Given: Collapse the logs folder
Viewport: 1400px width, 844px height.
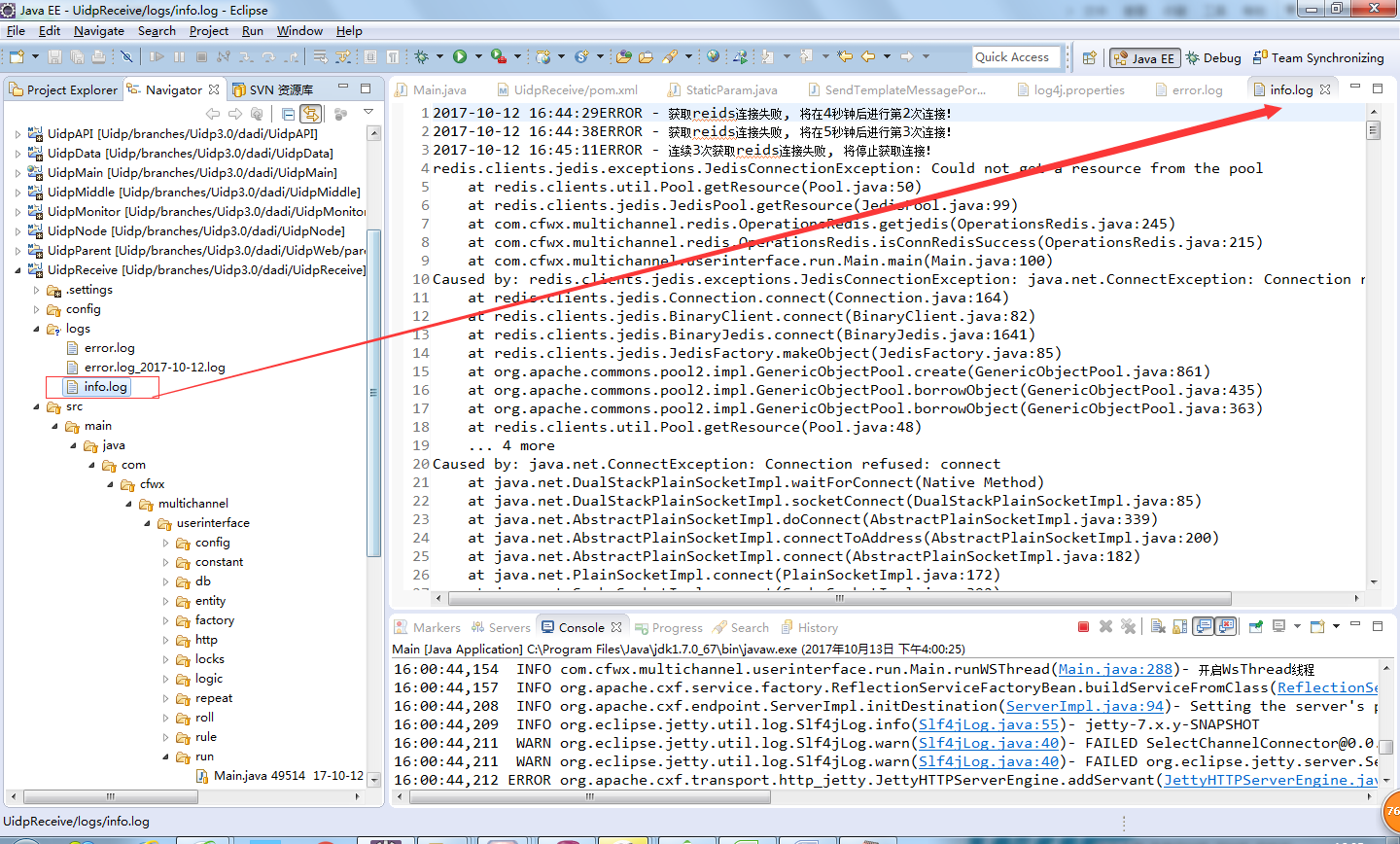Looking at the screenshot, I should coord(37,329).
